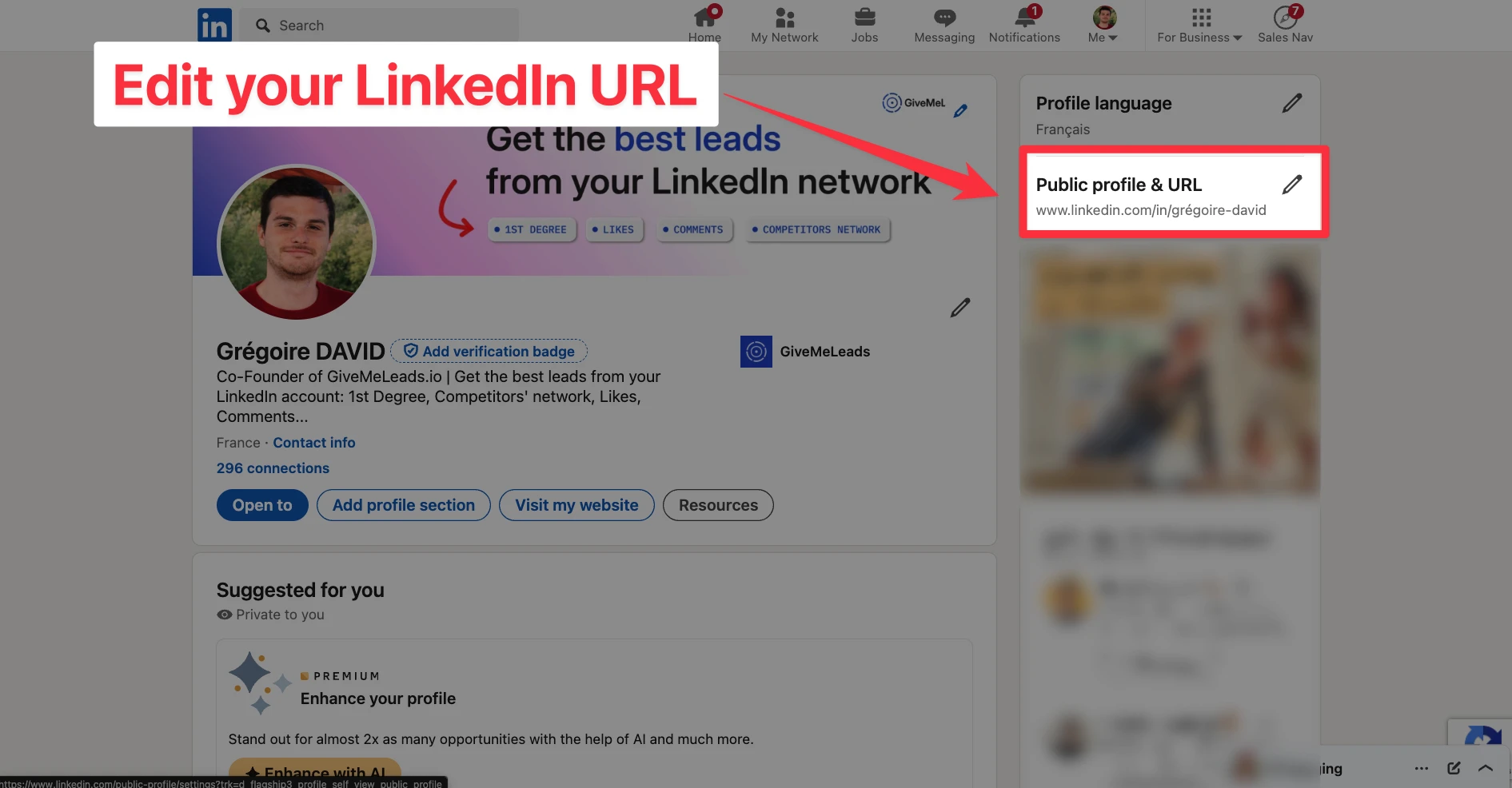Expand the messaging overlay chevron
The height and width of the screenshot is (788, 1512).
pyautogui.click(x=1486, y=768)
